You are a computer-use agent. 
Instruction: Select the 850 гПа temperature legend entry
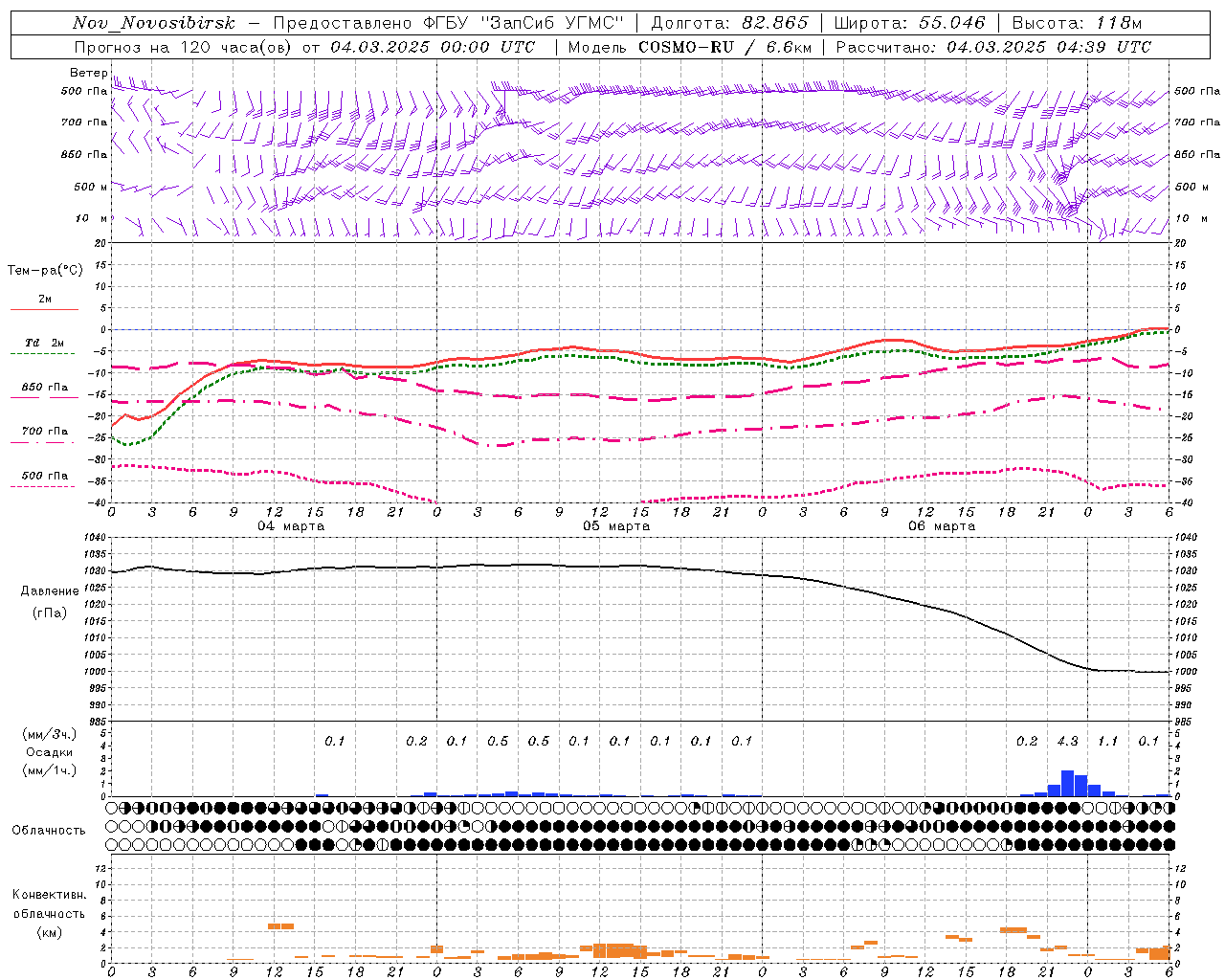pyautogui.click(x=44, y=392)
